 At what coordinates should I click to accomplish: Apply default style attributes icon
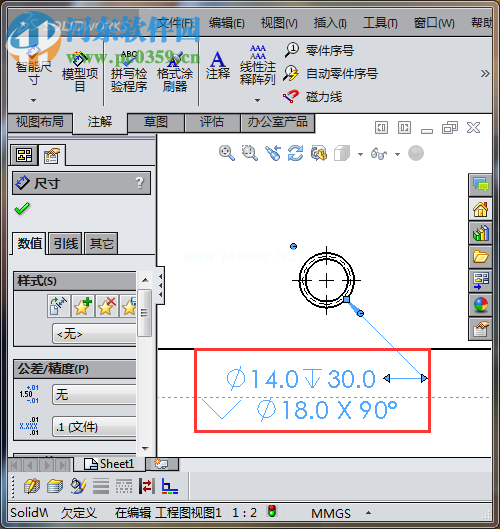coord(59,306)
